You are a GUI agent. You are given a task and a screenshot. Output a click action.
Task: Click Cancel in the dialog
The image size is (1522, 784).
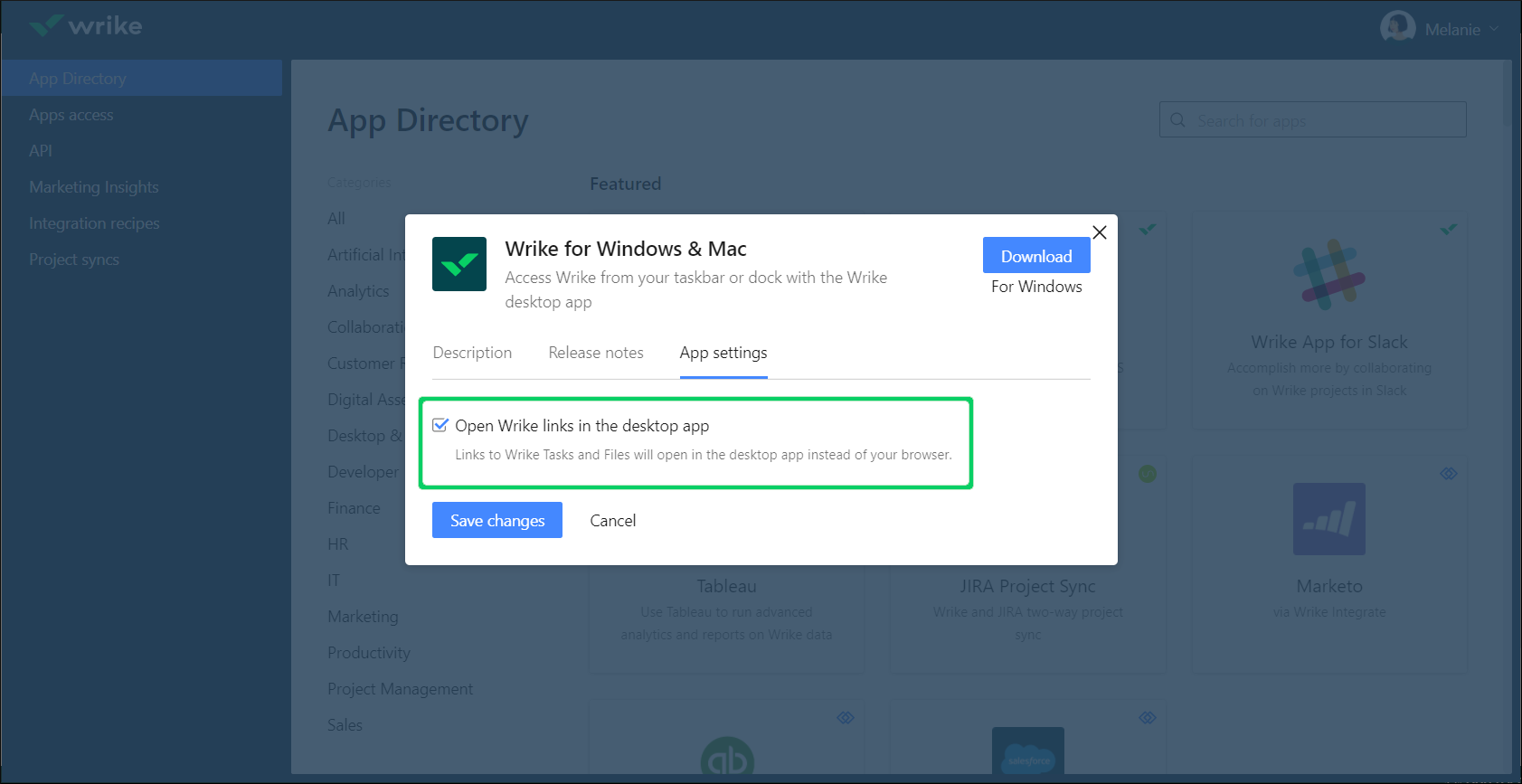coord(613,521)
